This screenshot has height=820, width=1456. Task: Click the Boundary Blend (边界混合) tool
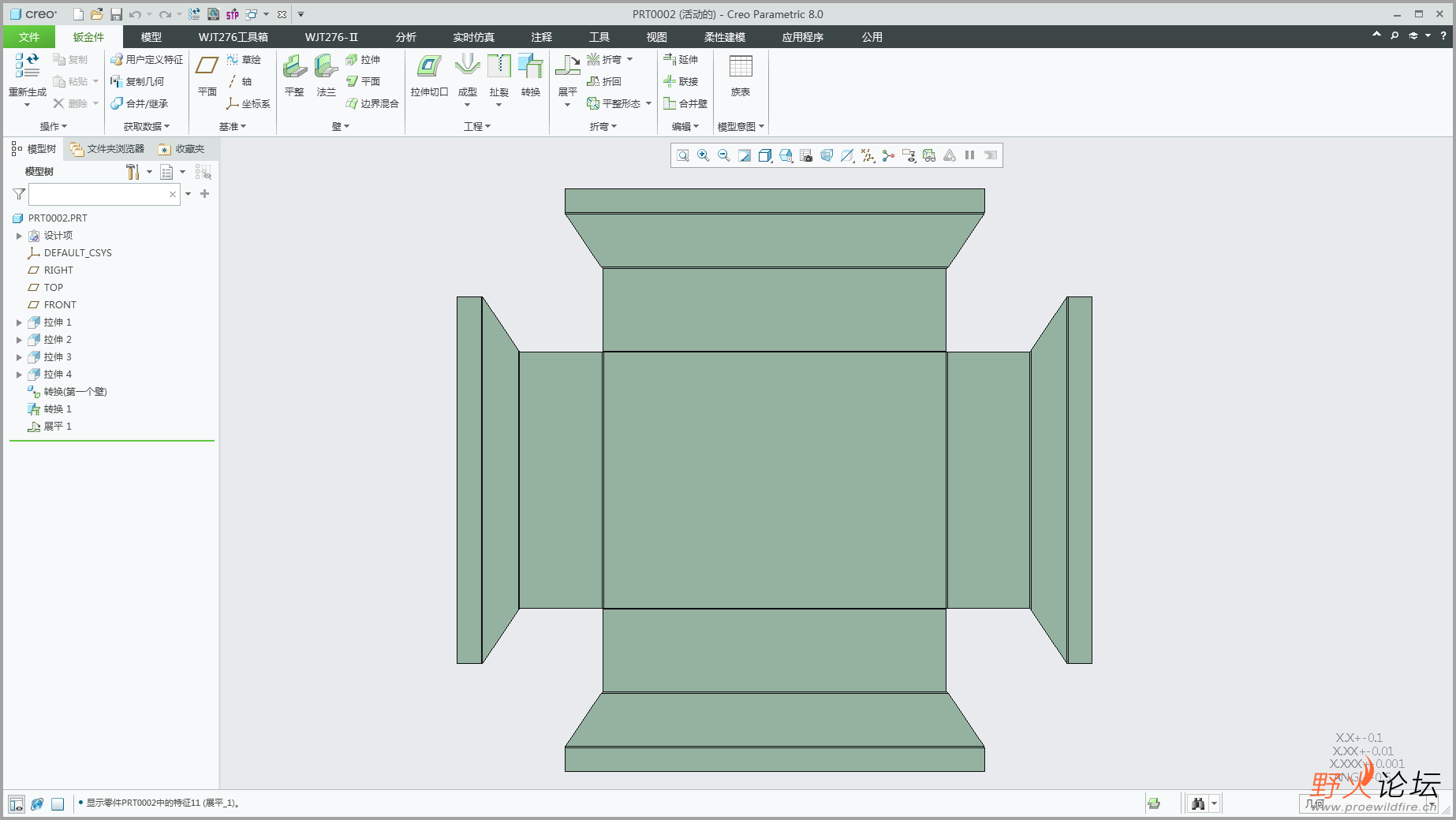(x=372, y=103)
